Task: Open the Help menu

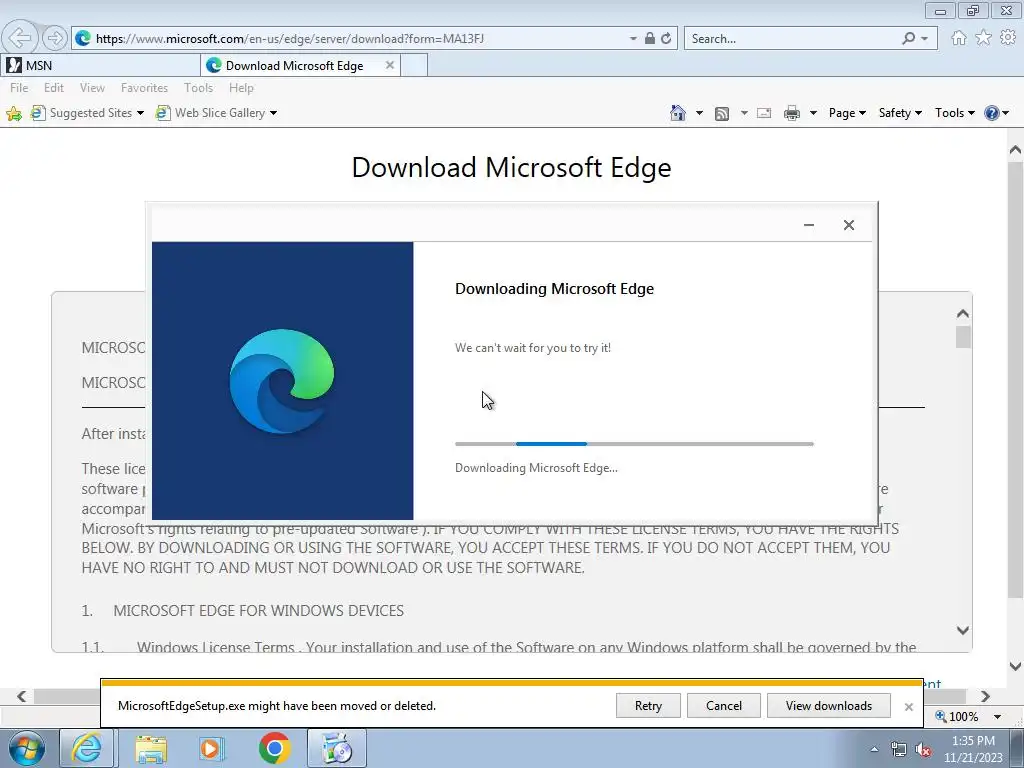Action: point(241,88)
